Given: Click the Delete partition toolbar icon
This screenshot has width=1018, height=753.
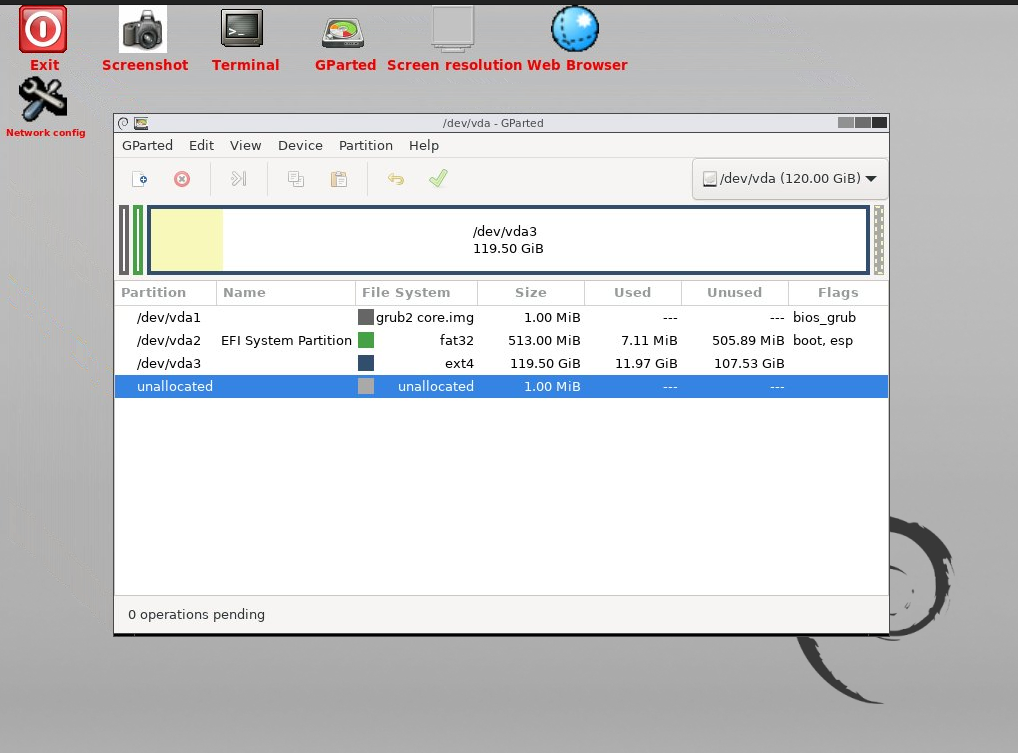Looking at the screenshot, I should point(182,179).
